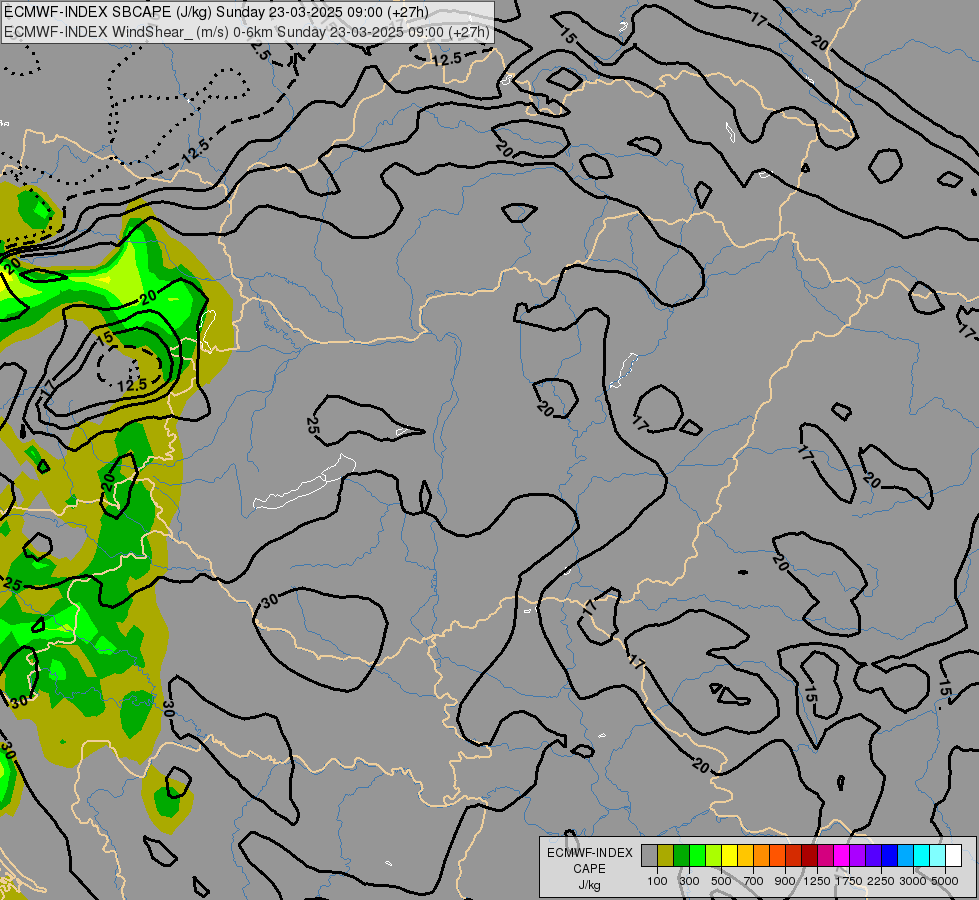
Task: Select the white swatch at legend end
Action: click(953, 855)
